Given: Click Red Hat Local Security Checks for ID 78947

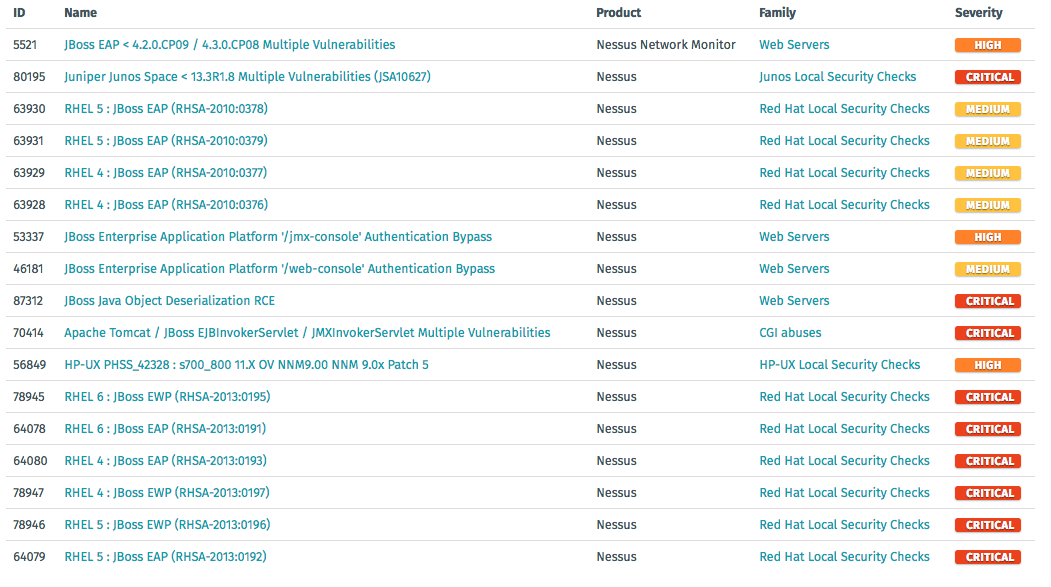Looking at the screenshot, I should point(845,493).
